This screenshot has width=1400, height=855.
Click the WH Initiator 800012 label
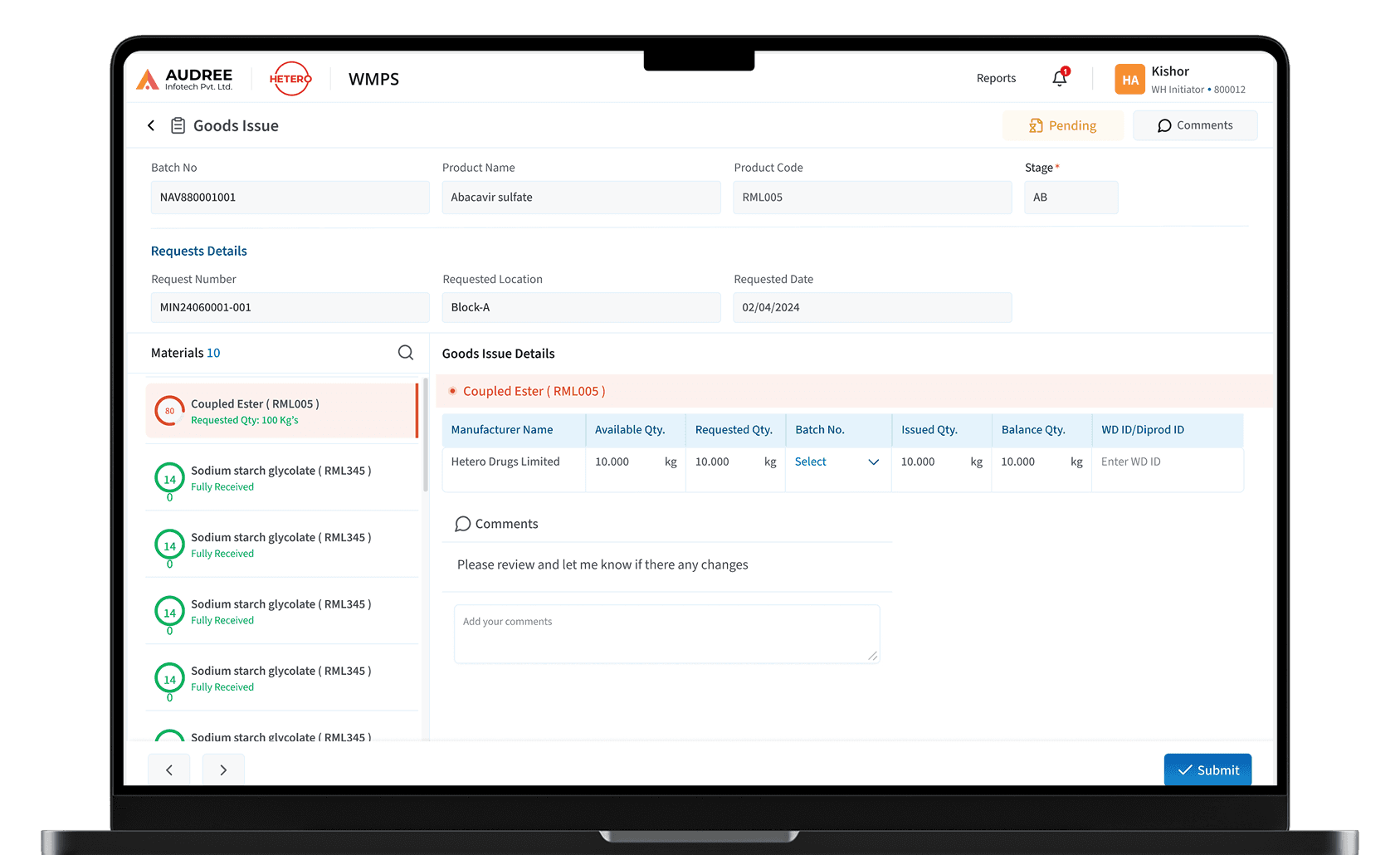(1198, 90)
